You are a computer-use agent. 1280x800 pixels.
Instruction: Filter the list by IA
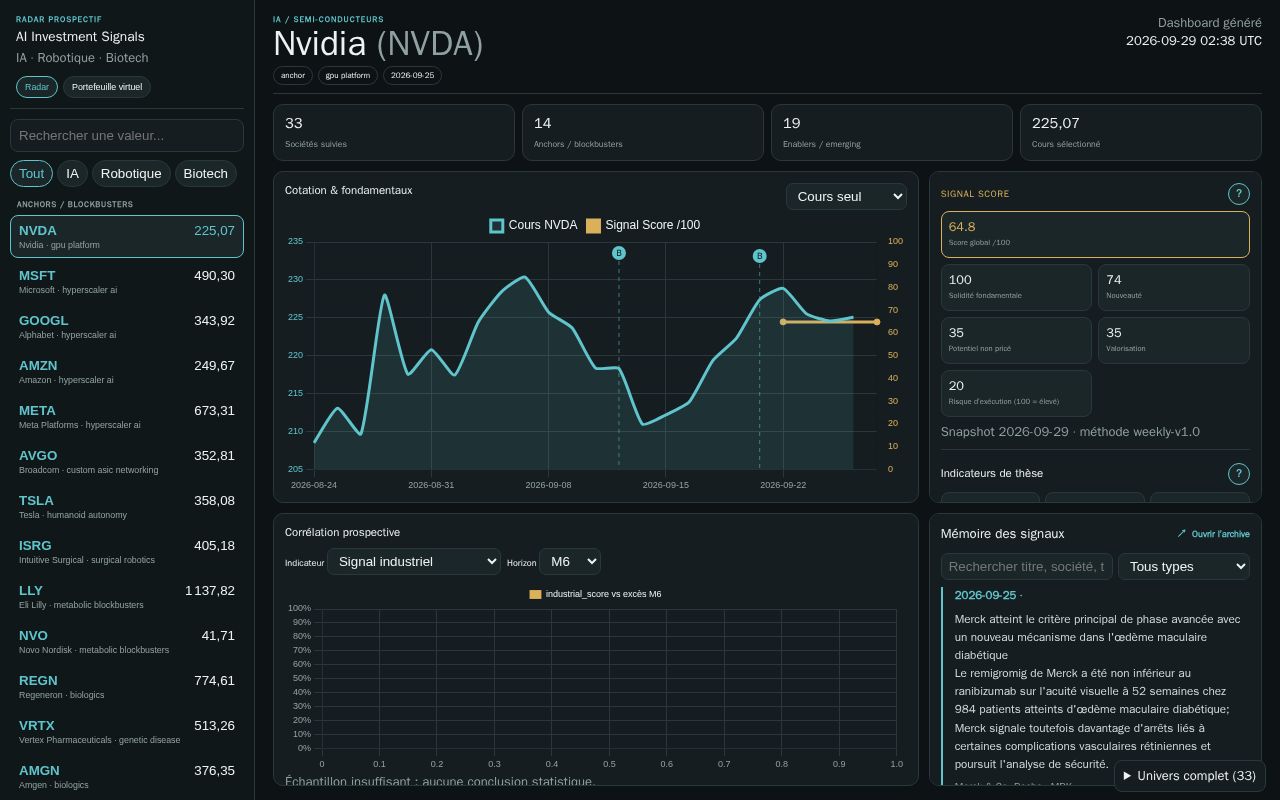point(72,174)
